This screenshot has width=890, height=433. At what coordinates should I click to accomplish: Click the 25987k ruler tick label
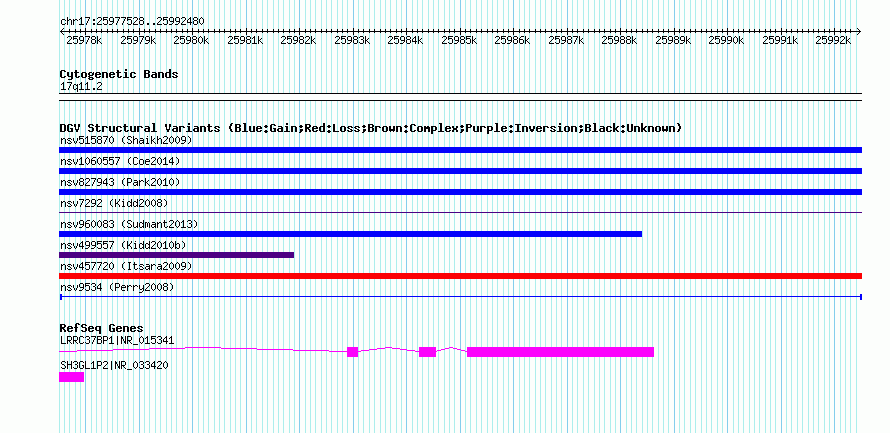click(x=566, y=40)
